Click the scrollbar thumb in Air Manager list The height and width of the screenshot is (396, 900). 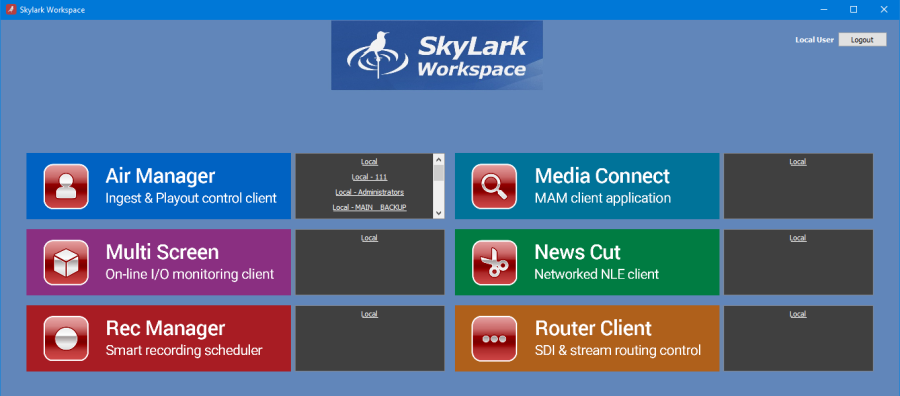(x=439, y=173)
